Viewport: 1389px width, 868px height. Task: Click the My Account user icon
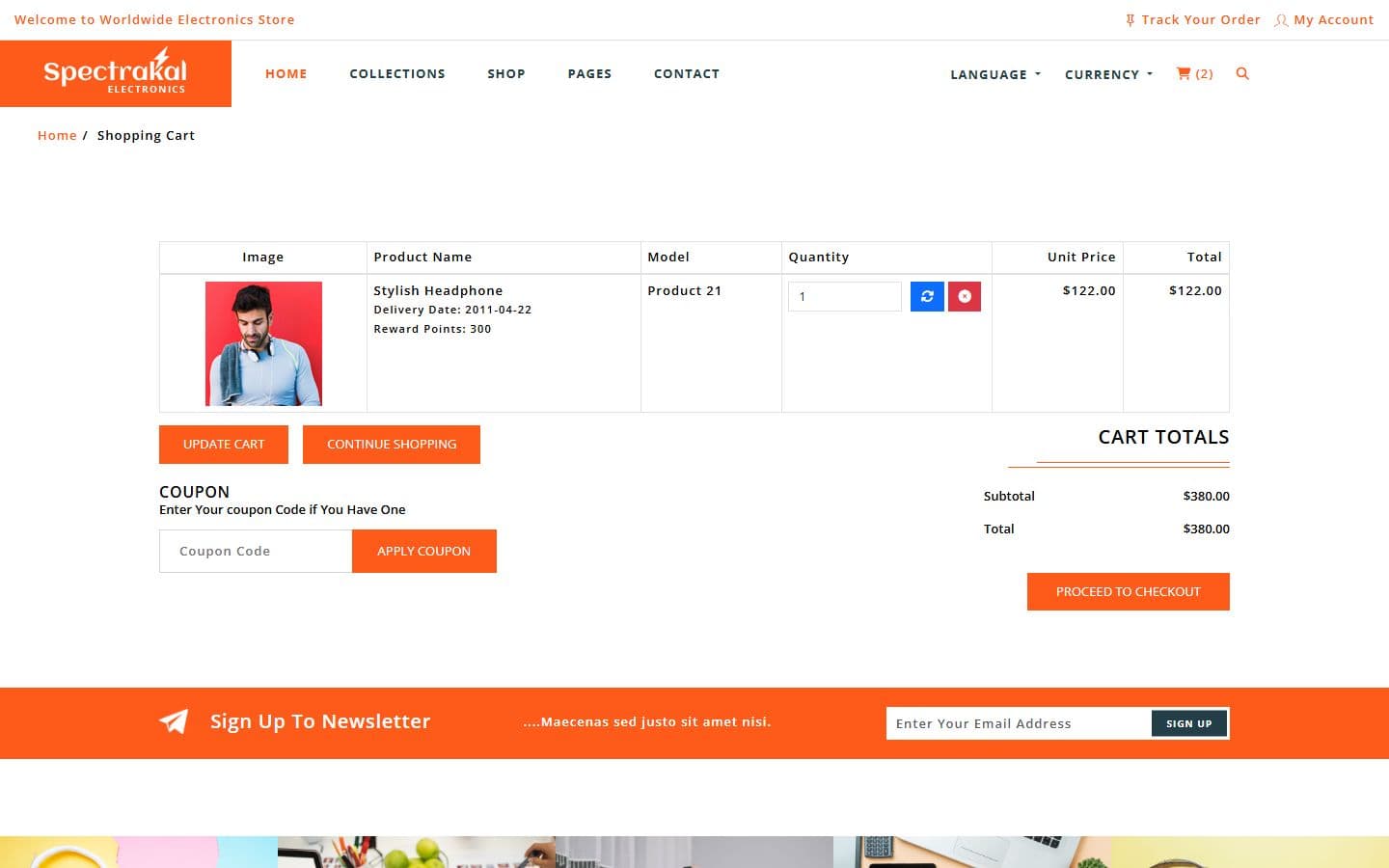coord(1281,20)
